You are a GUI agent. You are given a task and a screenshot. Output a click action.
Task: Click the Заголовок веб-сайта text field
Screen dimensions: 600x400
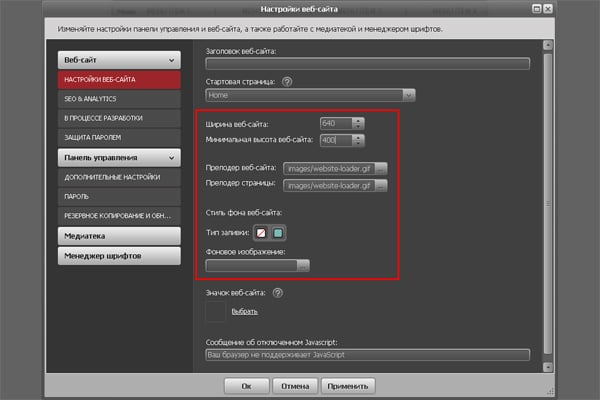coord(366,63)
